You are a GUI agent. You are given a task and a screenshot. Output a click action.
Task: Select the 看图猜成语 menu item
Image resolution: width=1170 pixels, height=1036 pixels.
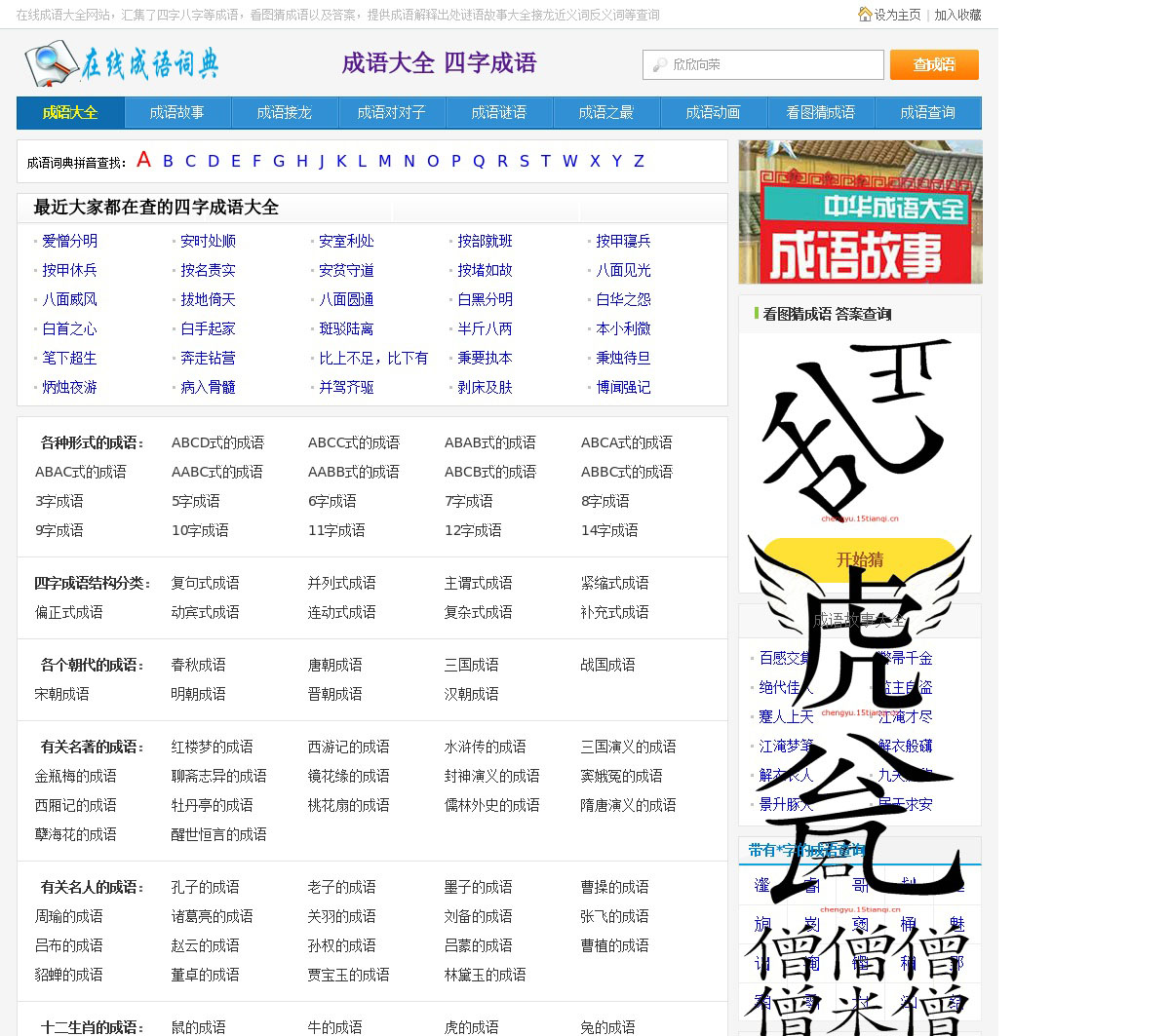click(x=820, y=113)
